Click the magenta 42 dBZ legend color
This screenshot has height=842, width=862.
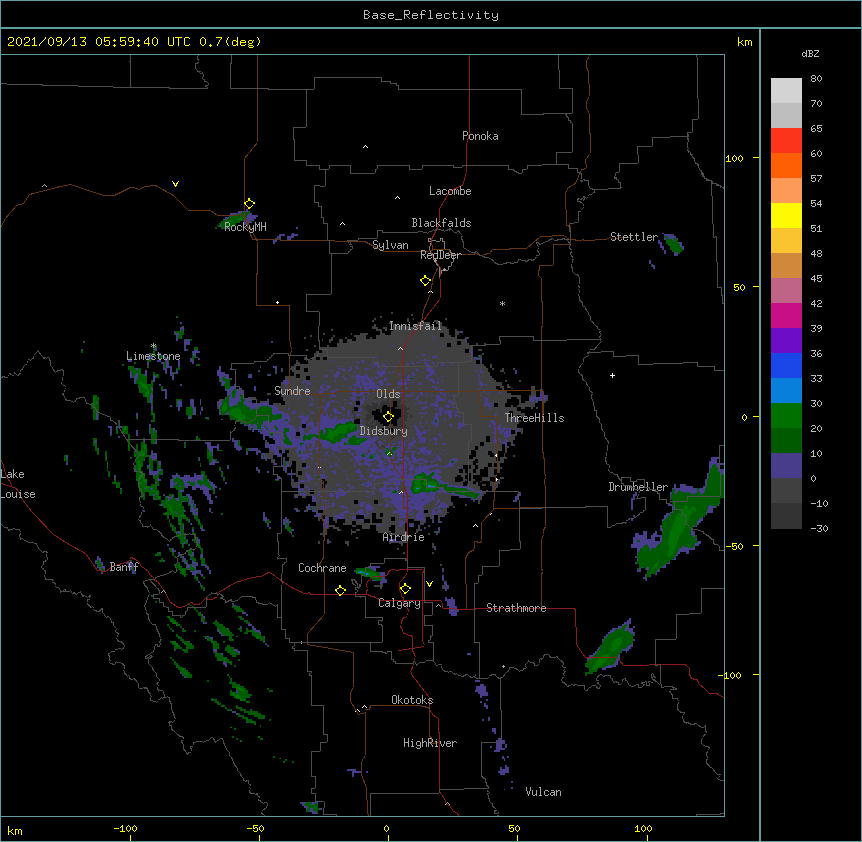786,315
